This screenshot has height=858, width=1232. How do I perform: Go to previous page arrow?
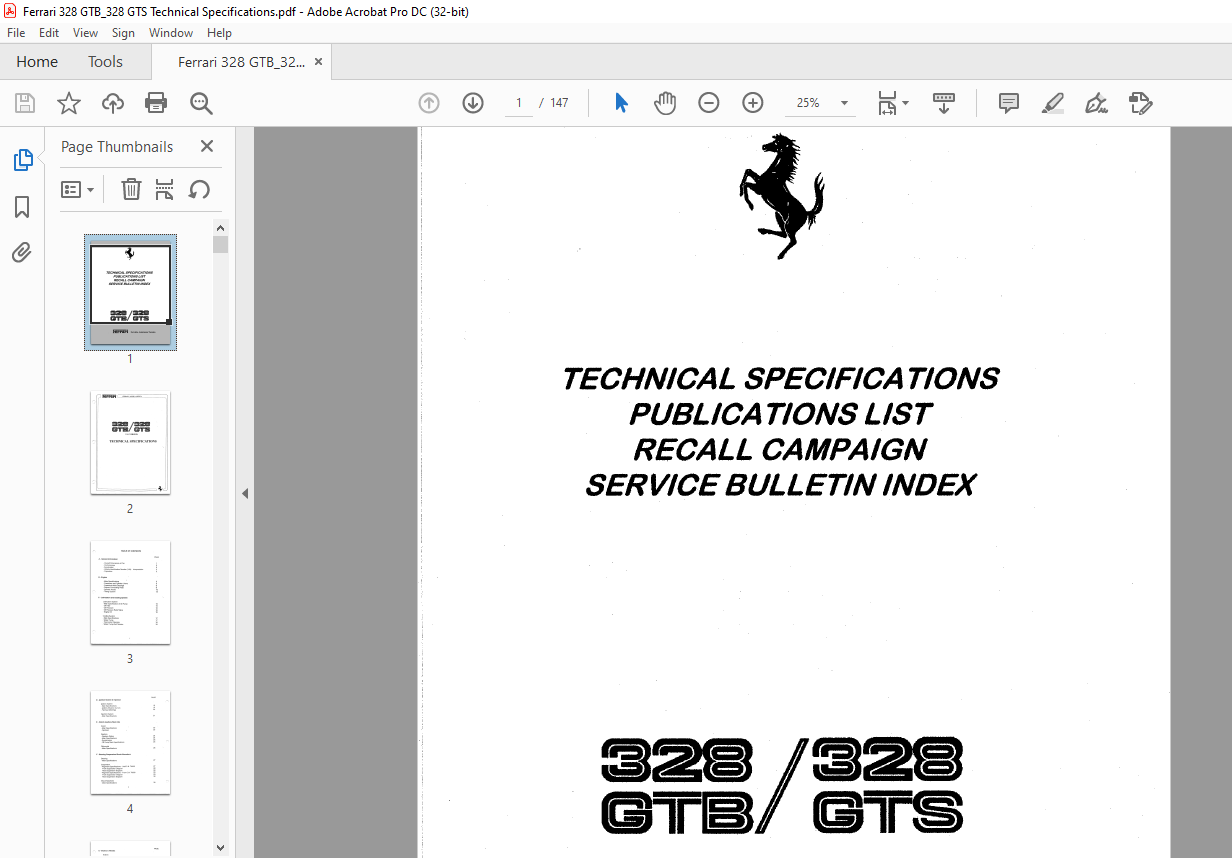(429, 103)
